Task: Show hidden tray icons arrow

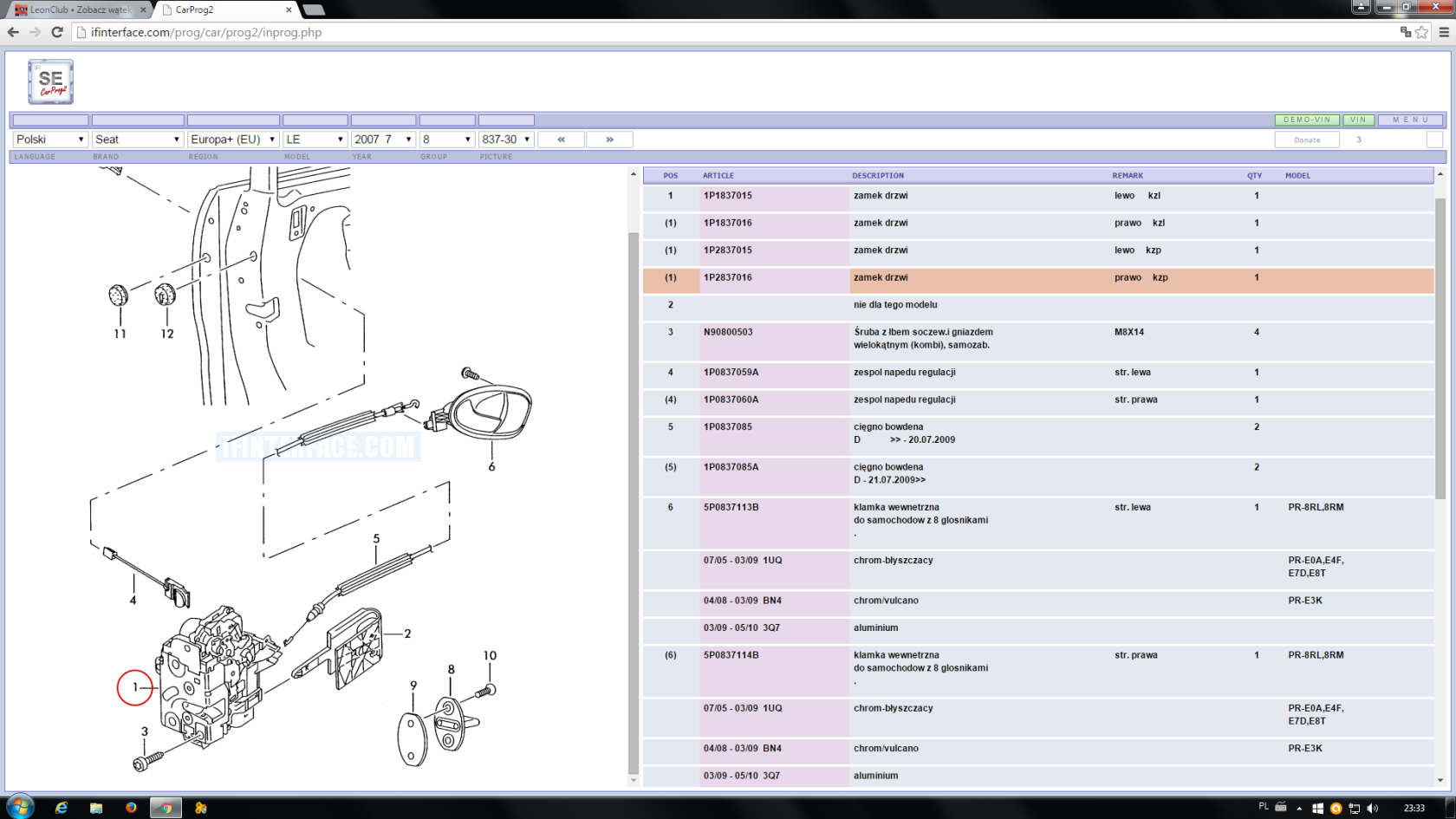Action: tap(1299, 809)
